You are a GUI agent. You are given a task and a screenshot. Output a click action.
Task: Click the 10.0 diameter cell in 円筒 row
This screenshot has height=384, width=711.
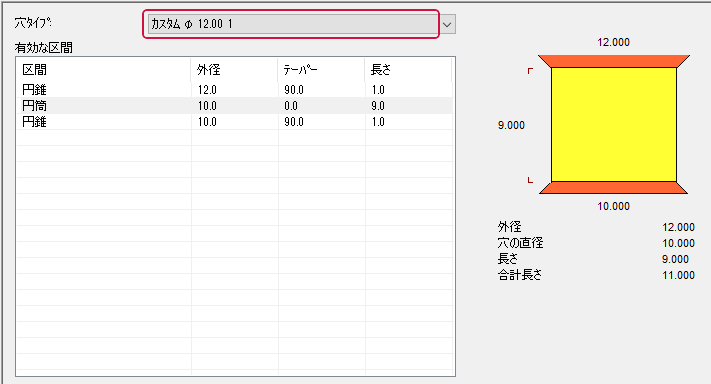point(207,106)
